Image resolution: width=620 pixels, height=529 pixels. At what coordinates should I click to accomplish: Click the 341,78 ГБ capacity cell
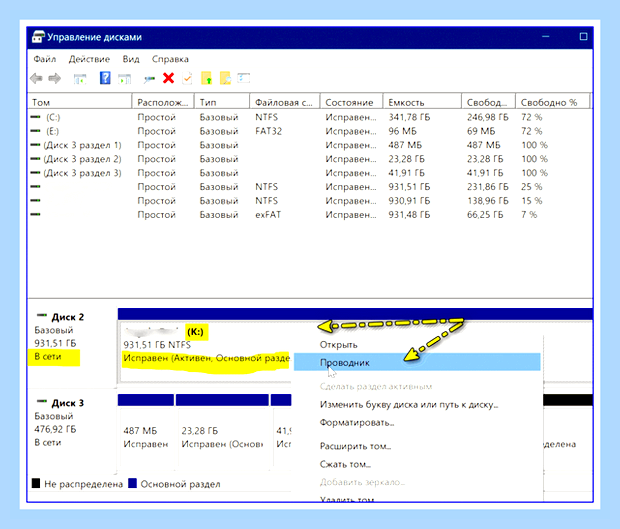[x=409, y=117]
